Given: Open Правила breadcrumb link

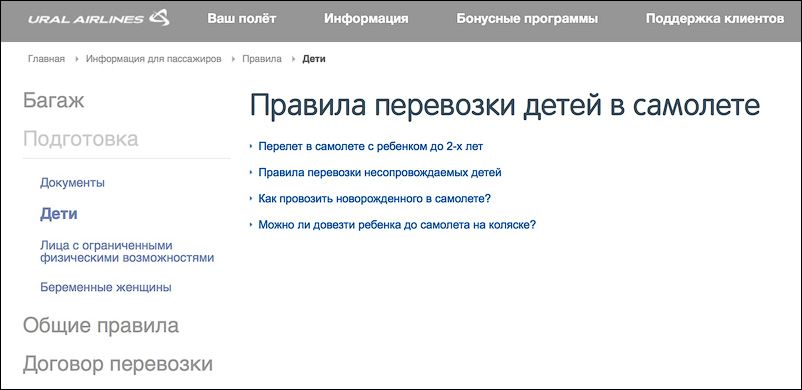Looking at the screenshot, I should pos(262,59).
